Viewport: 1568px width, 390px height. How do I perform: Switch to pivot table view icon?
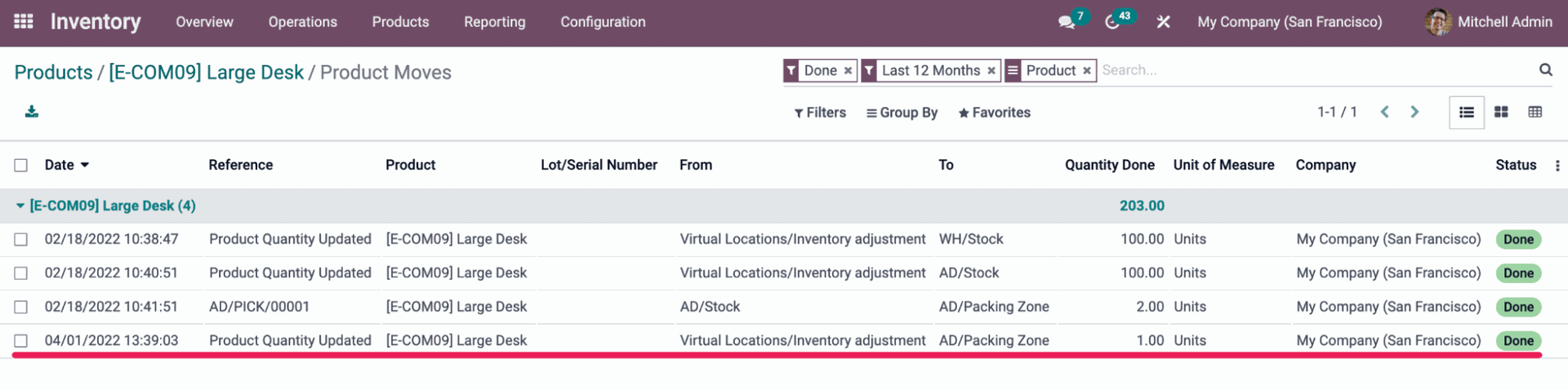pos(1535,113)
